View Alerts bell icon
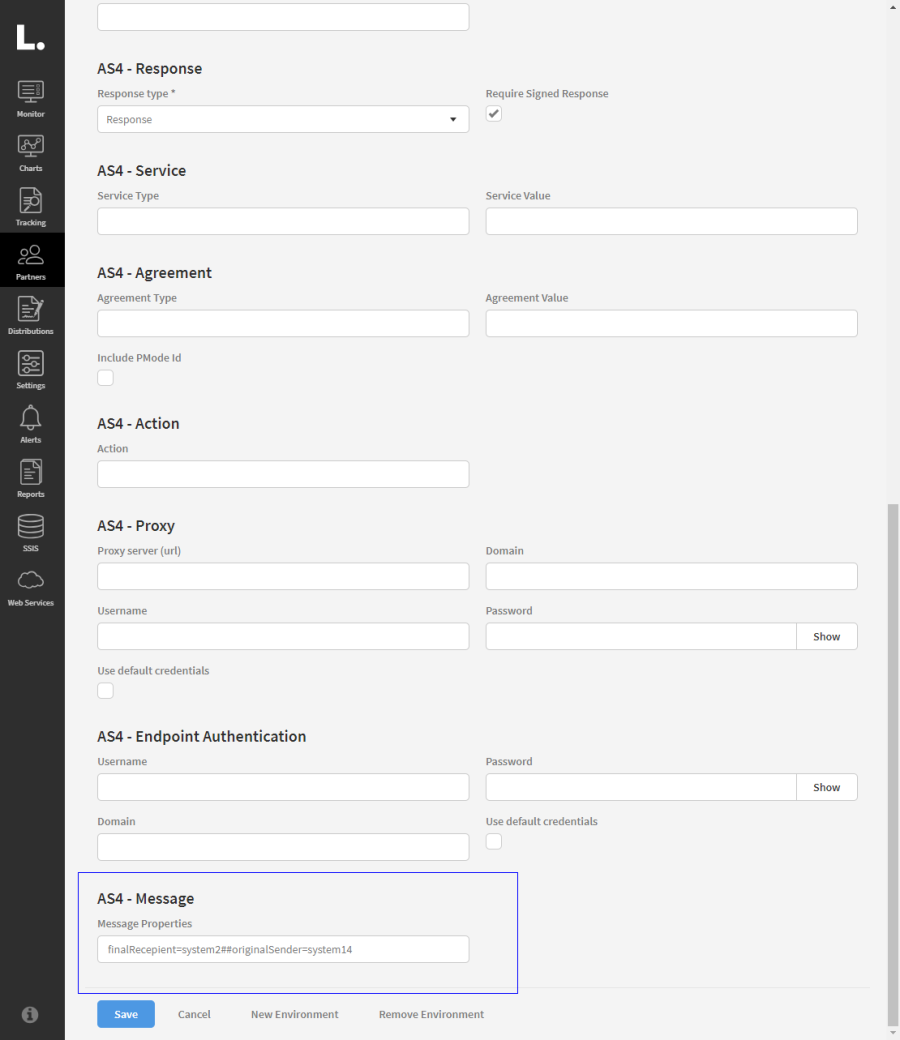Image resolution: width=900 pixels, height=1040 pixels. tap(31, 423)
